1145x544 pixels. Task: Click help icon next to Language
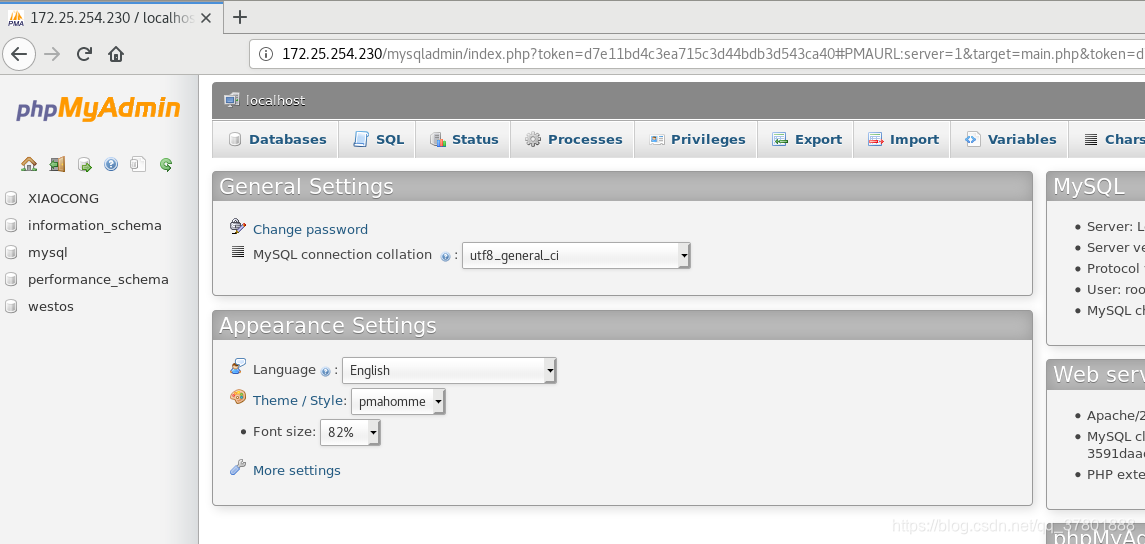point(326,371)
